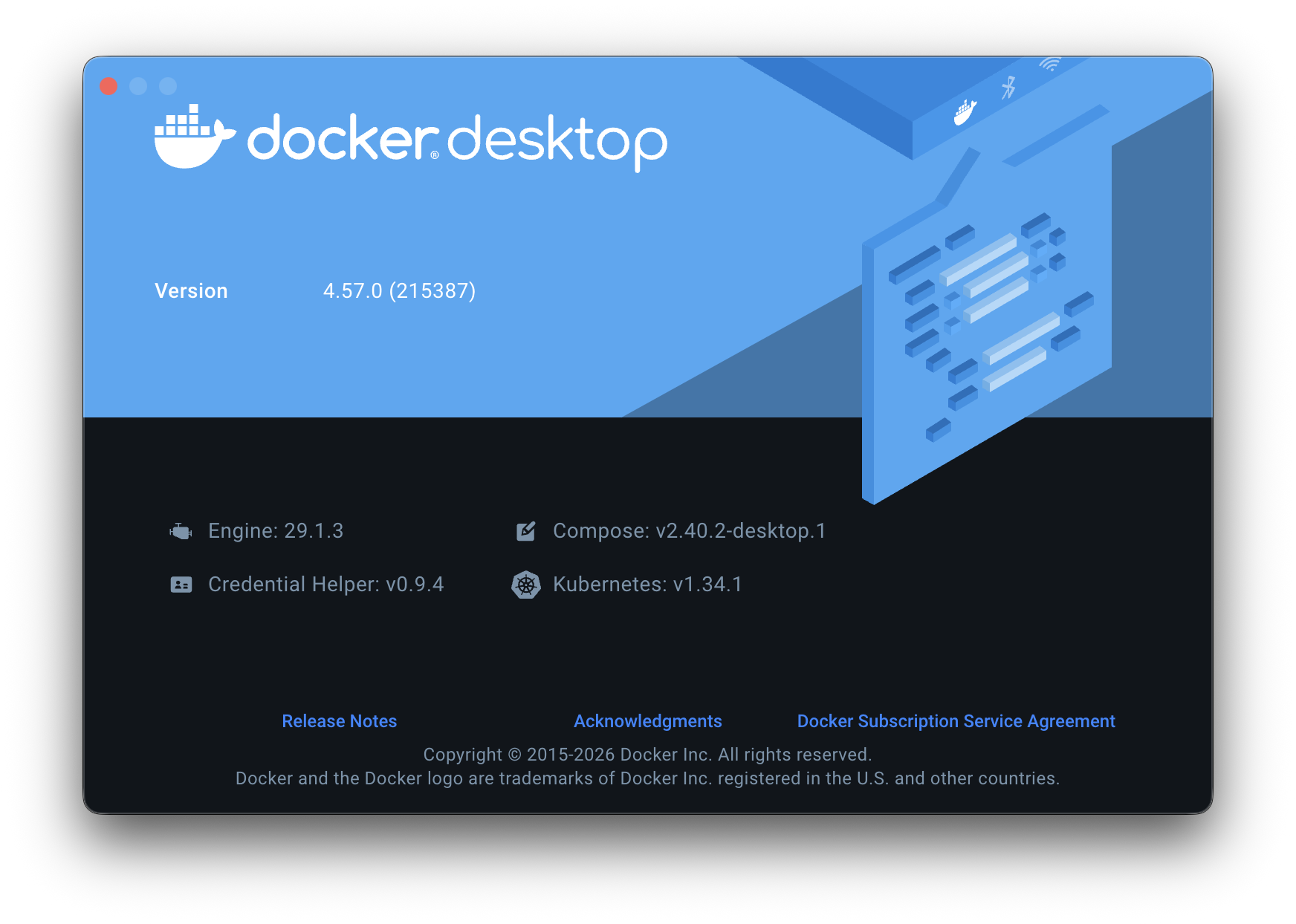Click the version number 4.57.0 text

tap(399, 291)
